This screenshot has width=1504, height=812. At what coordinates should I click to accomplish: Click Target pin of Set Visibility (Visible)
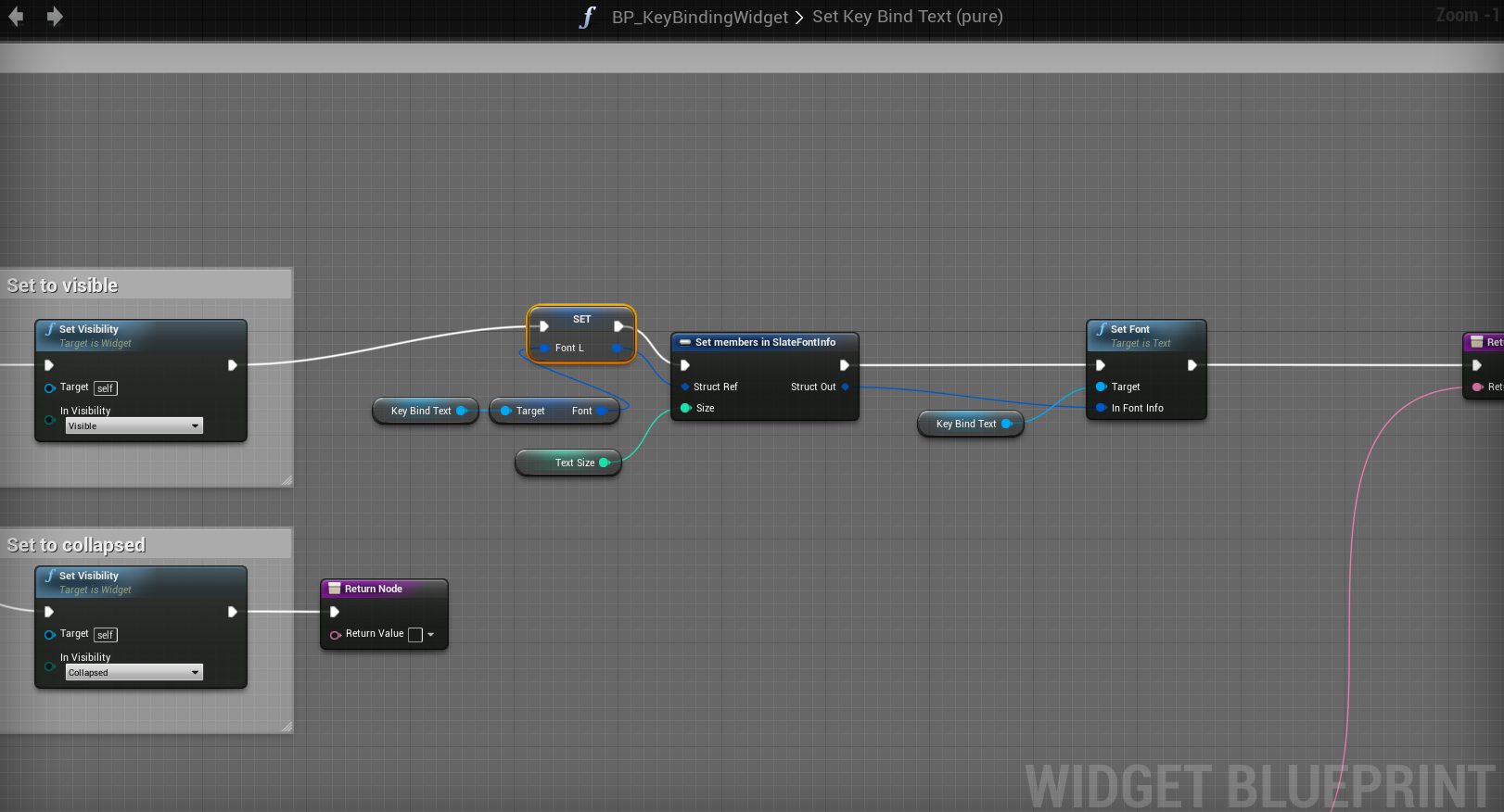pos(50,387)
